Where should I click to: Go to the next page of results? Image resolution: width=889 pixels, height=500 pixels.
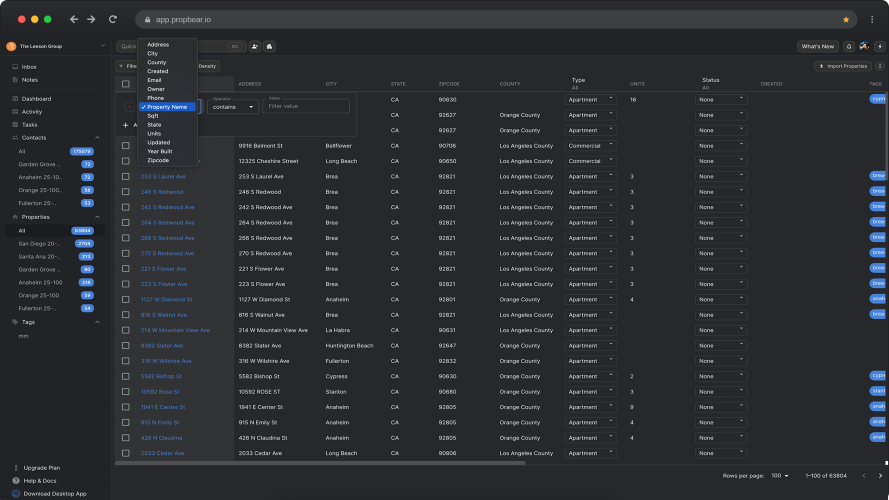881,475
